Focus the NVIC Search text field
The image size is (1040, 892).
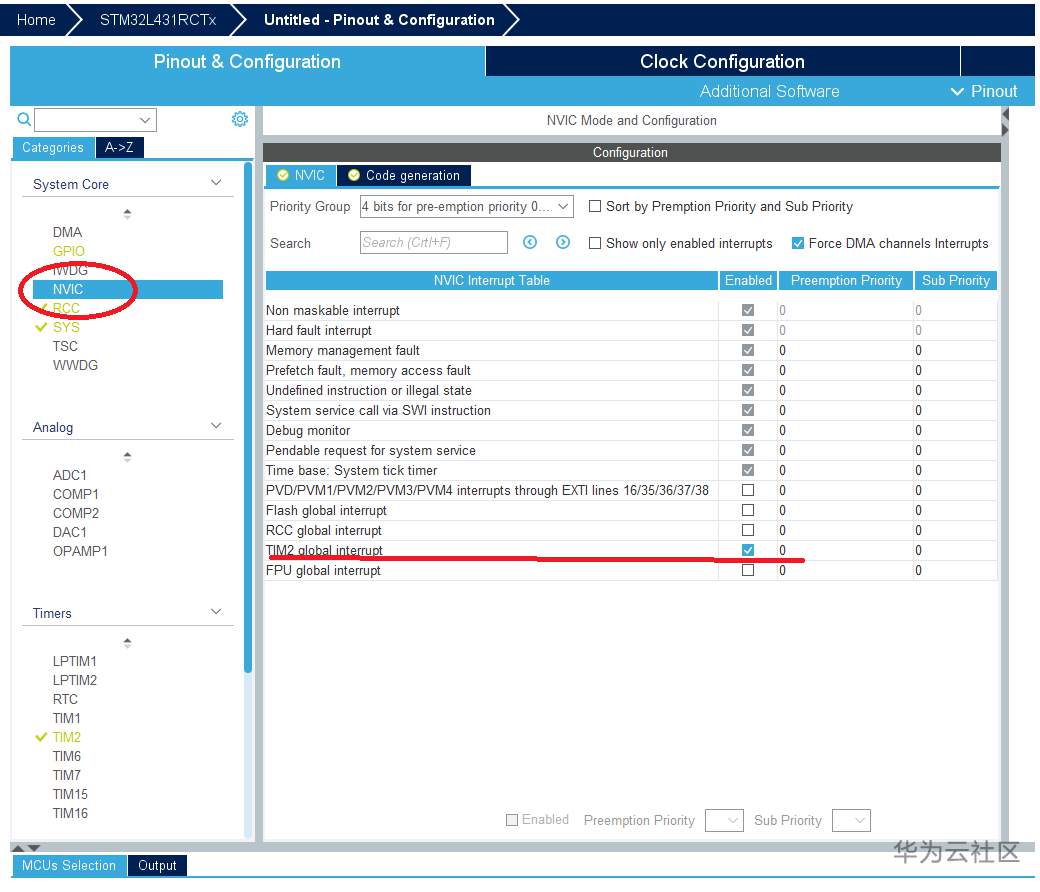coord(434,243)
